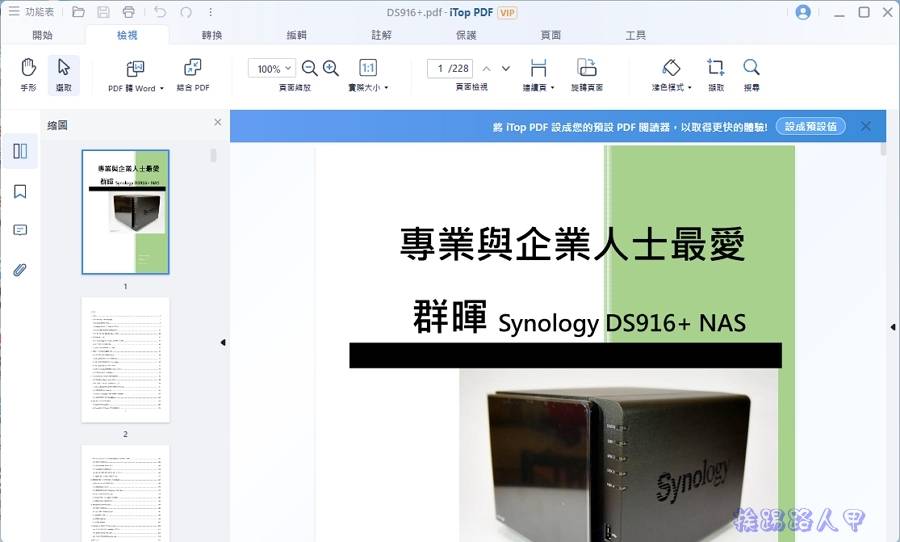900x542 pixels.
Task: Click the document vertical scrollbar
Action: point(883,150)
